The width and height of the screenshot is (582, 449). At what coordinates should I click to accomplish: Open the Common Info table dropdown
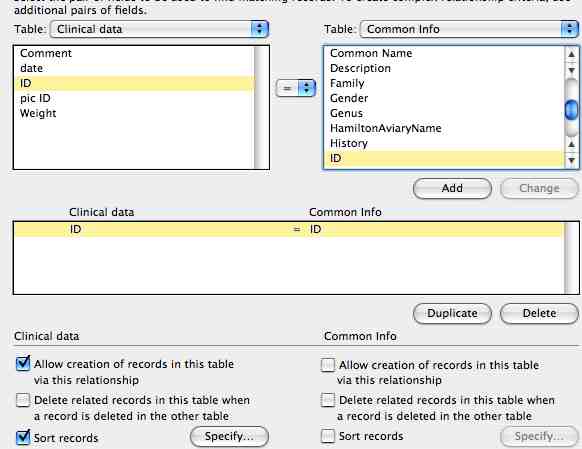(469, 29)
